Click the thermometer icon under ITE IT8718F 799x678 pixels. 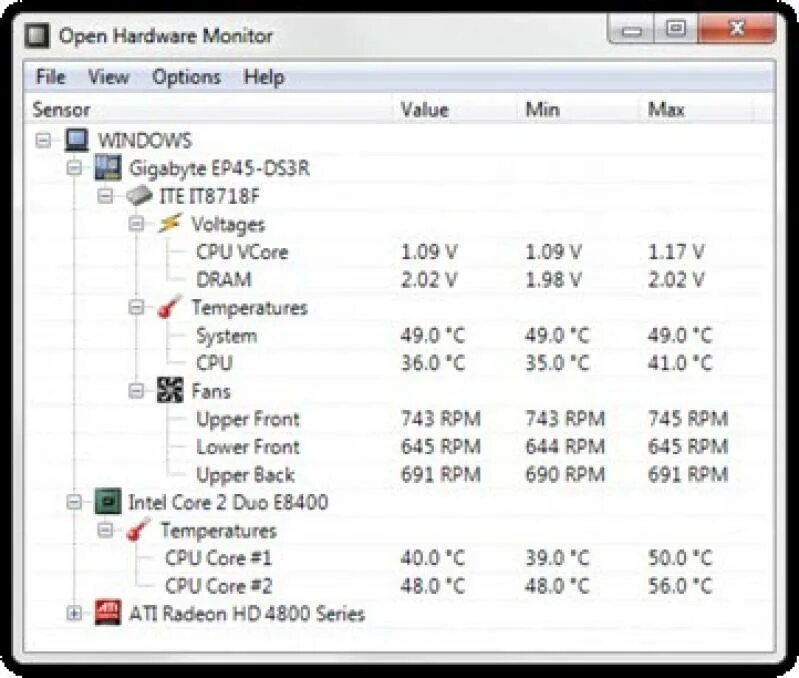pyautogui.click(x=169, y=307)
